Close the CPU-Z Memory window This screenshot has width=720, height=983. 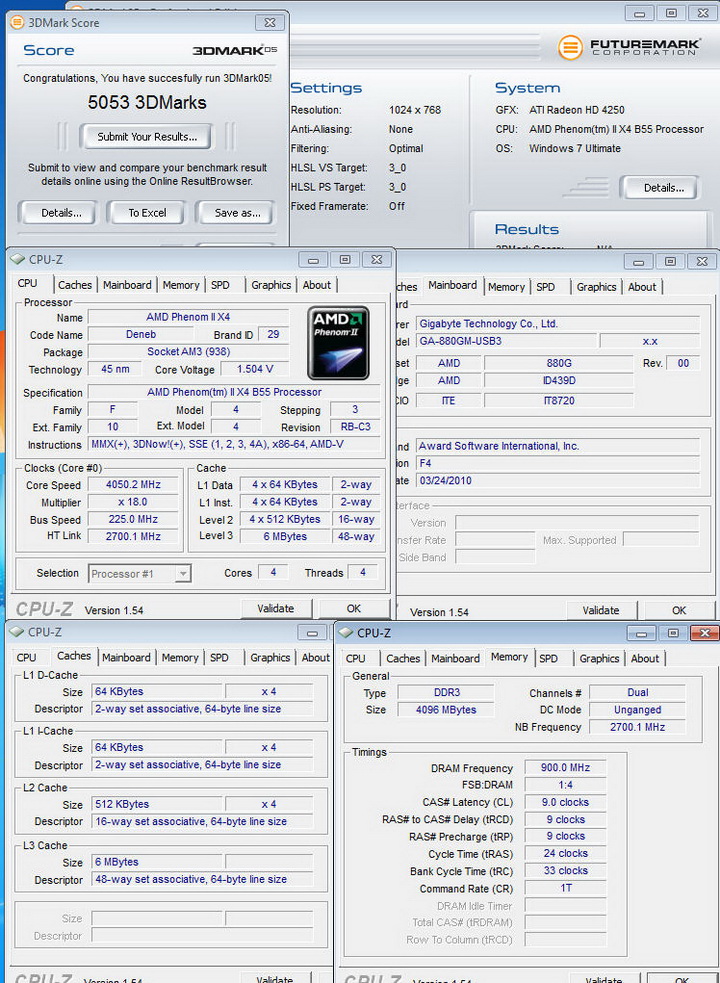pyautogui.click(x=704, y=633)
